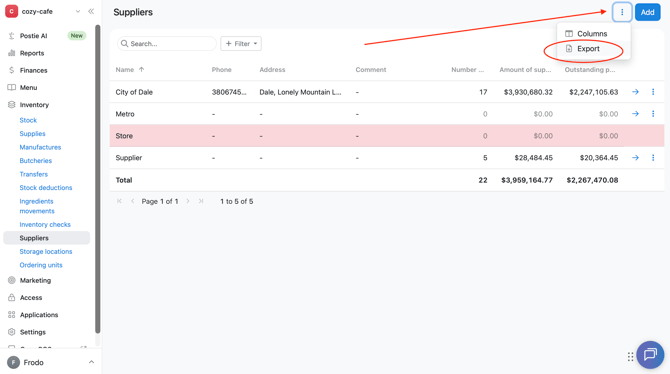
Task: Go to Manufactures page
Action: 40,147
